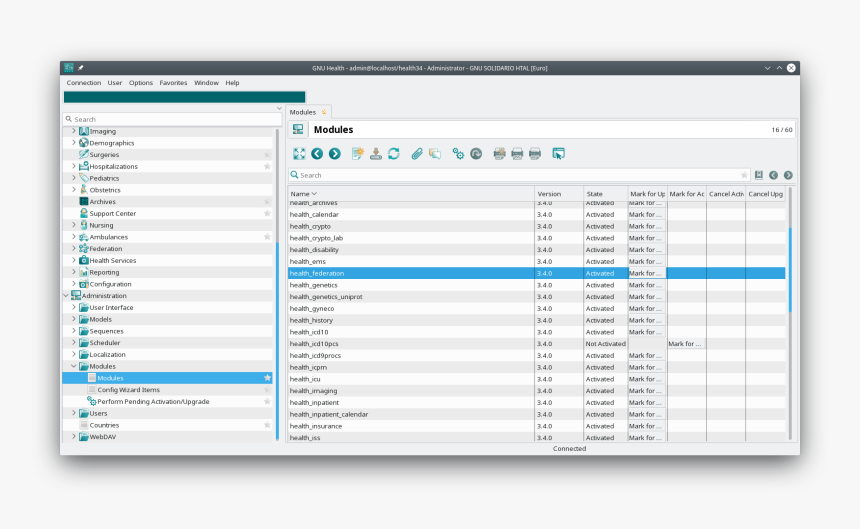
Task: Toggle the favorite star for the Hospitalizations entry
Action: click(267, 166)
